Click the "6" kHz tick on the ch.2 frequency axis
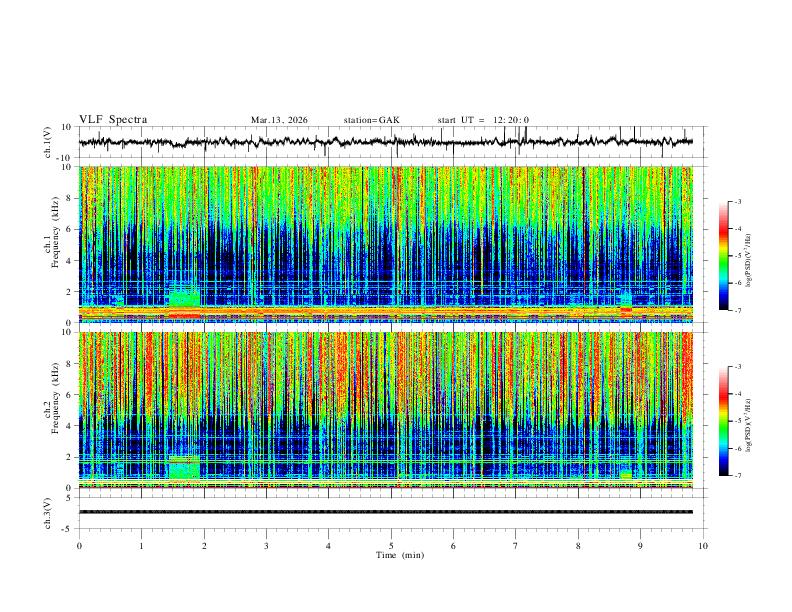This screenshot has width=792, height=612. tap(69, 394)
